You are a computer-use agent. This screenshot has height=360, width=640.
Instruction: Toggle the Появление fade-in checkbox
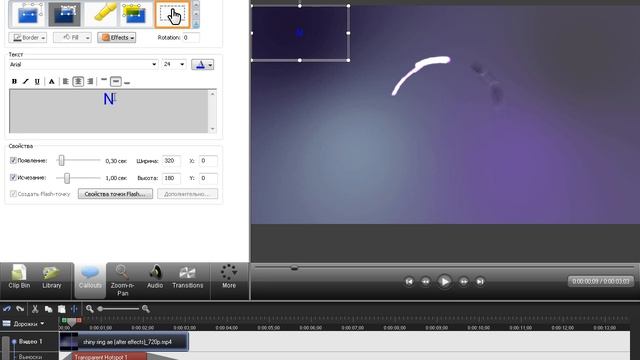13,160
